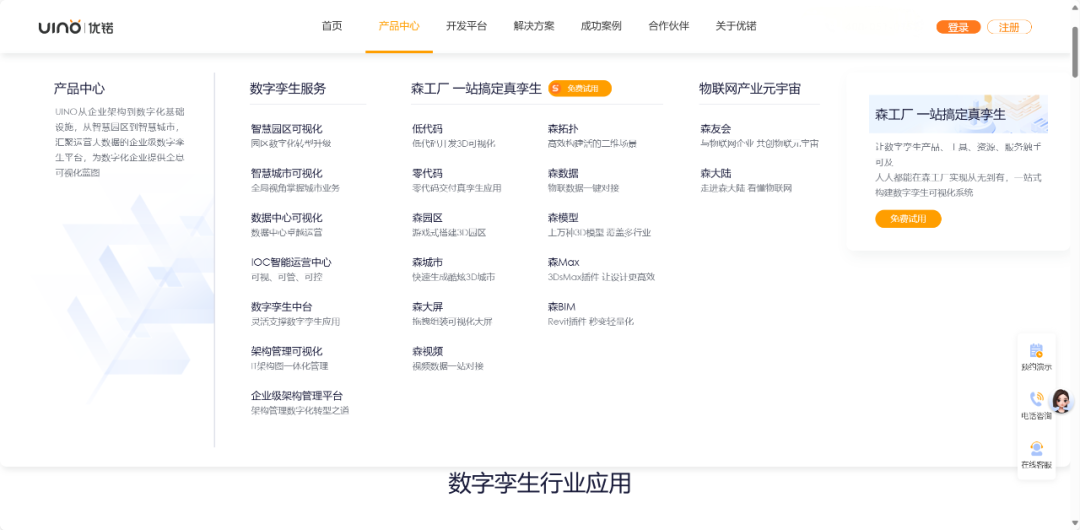The image size is (1080, 530).
Task: Click the 数字孪生服务 column heading
Action: tap(288, 89)
